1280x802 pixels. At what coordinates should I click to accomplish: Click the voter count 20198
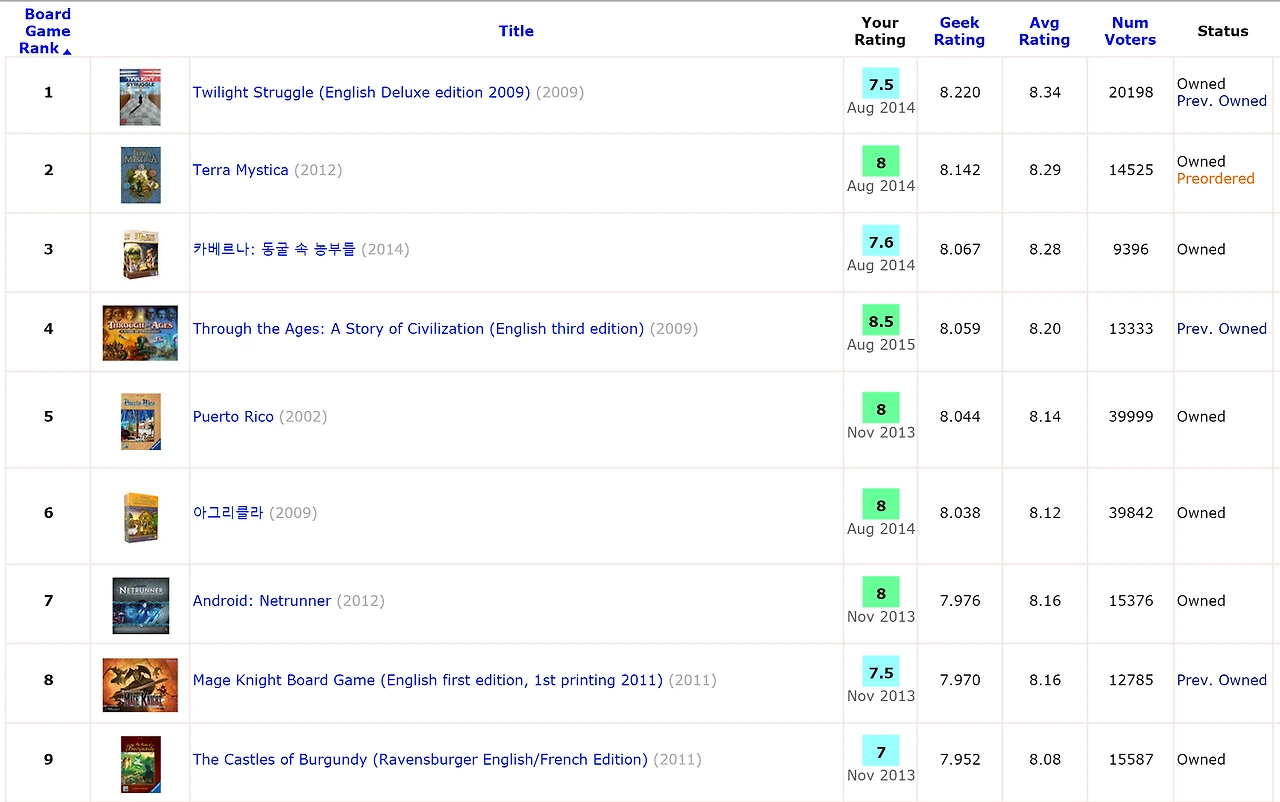(1131, 92)
